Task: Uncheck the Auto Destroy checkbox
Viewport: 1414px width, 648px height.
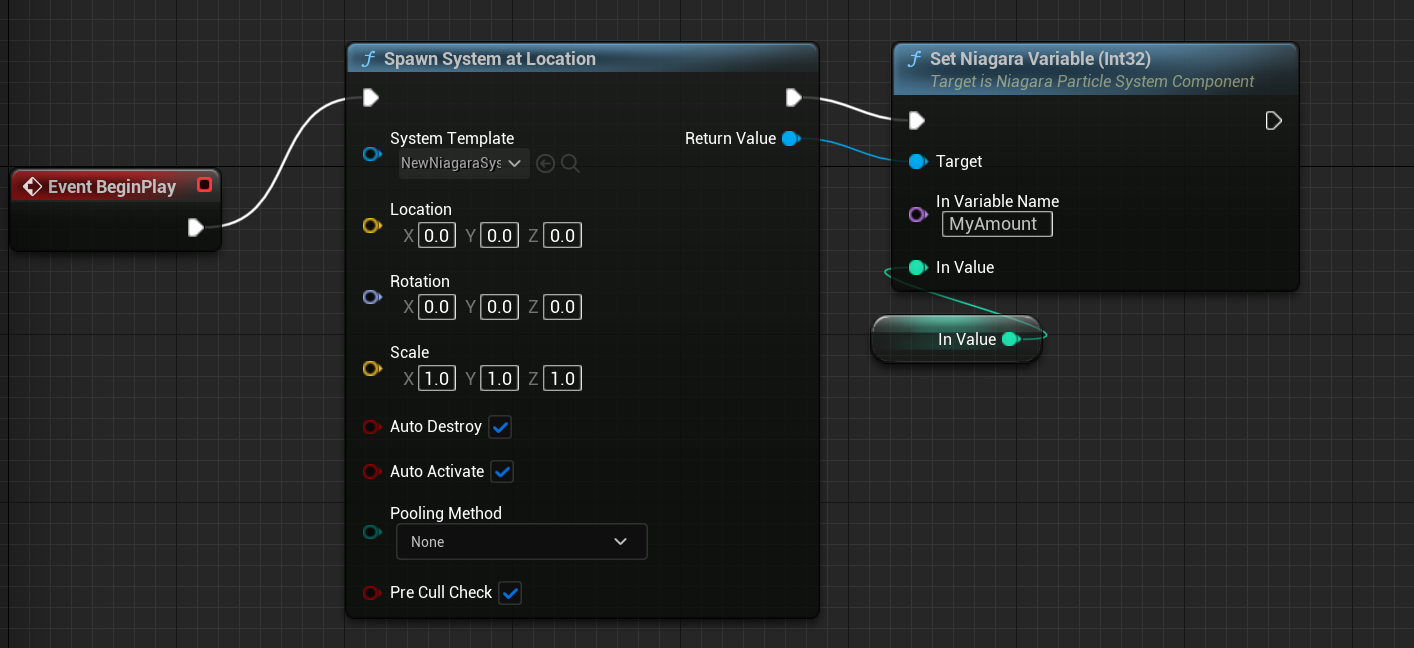Action: coord(500,427)
